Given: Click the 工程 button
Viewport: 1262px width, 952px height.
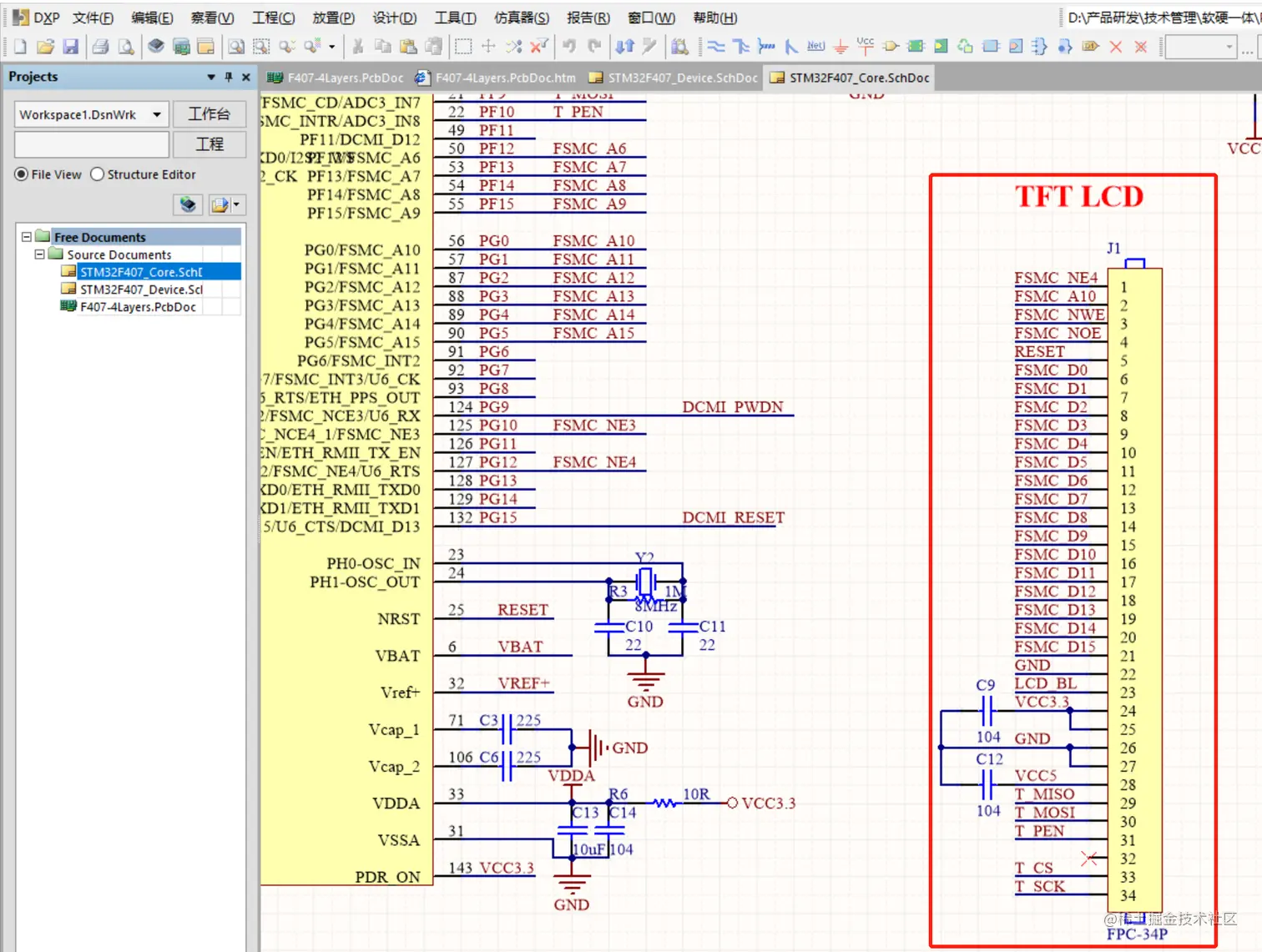Looking at the screenshot, I should 209,144.
